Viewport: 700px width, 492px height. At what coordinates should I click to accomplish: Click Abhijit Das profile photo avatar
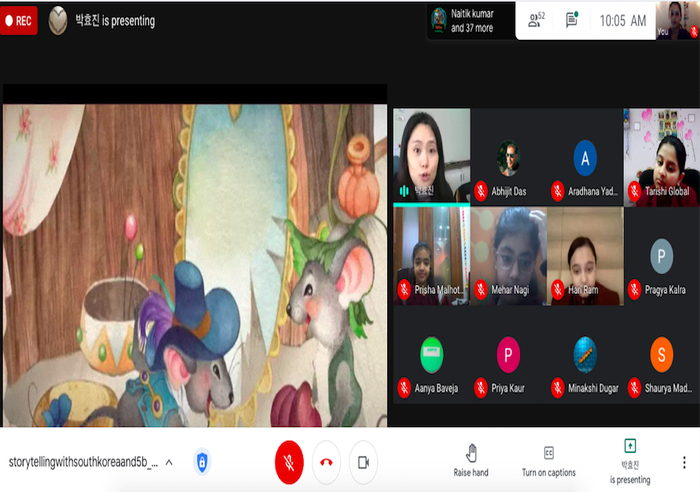[508, 158]
